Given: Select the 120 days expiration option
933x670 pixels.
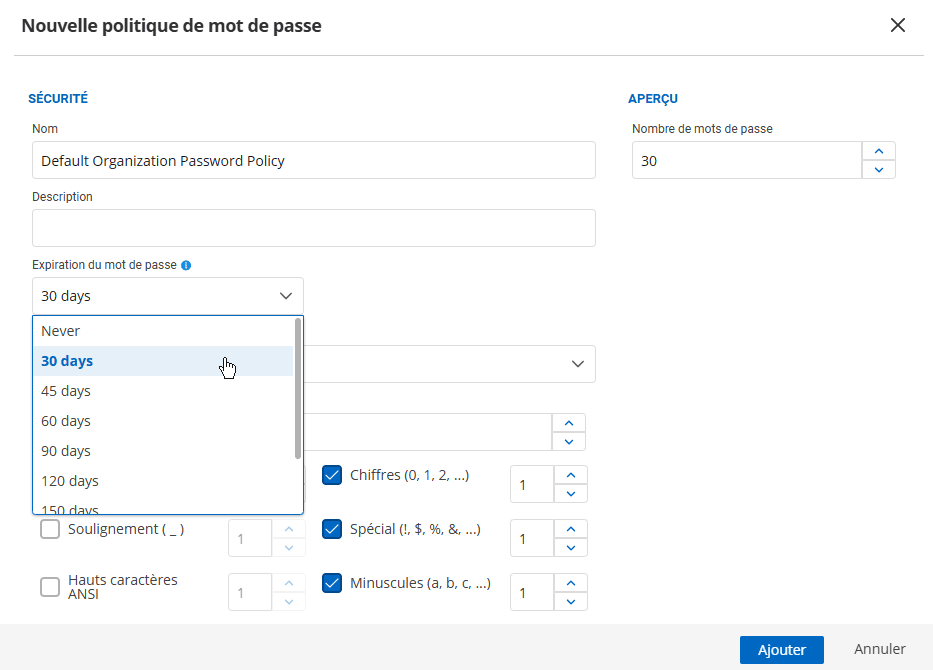Looking at the screenshot, I should 69,481.
